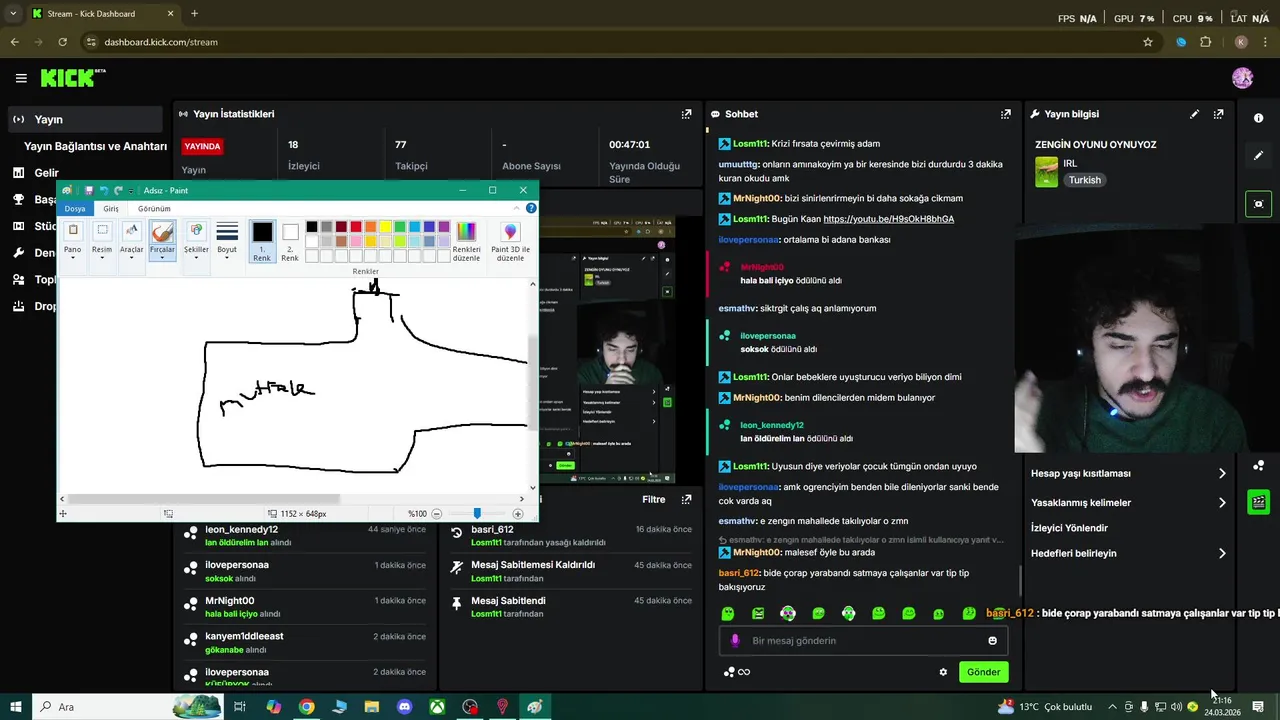Collapse the Paint ribbon with the caret
The image size is (1280, 720).
tap(517, 208)
